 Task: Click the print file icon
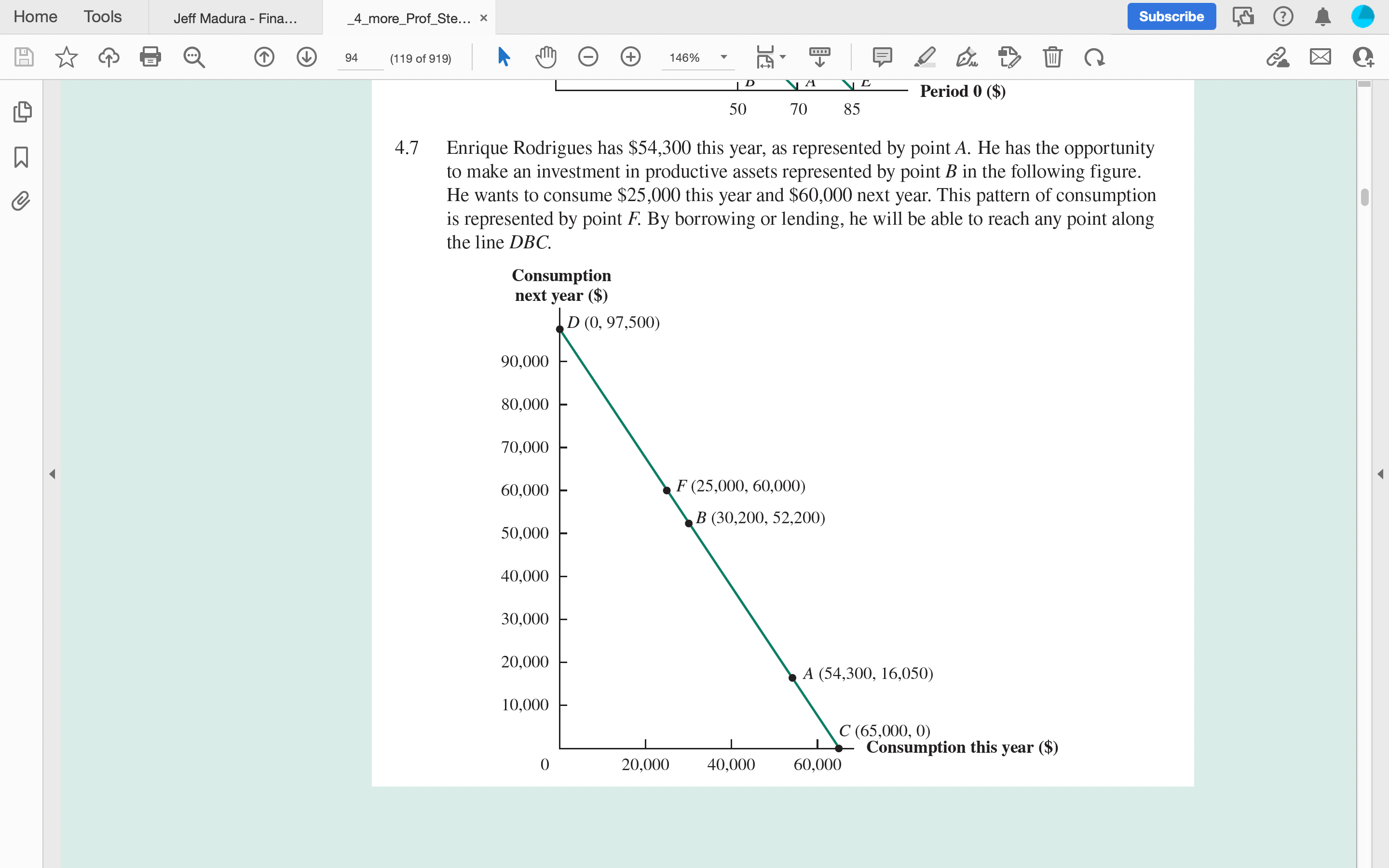coord(150,57)
